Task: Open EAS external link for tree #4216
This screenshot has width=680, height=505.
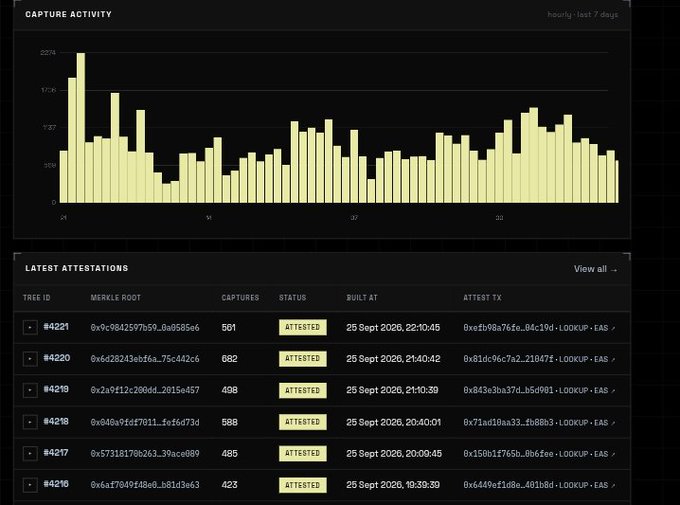Action: [x=605, y=485]
